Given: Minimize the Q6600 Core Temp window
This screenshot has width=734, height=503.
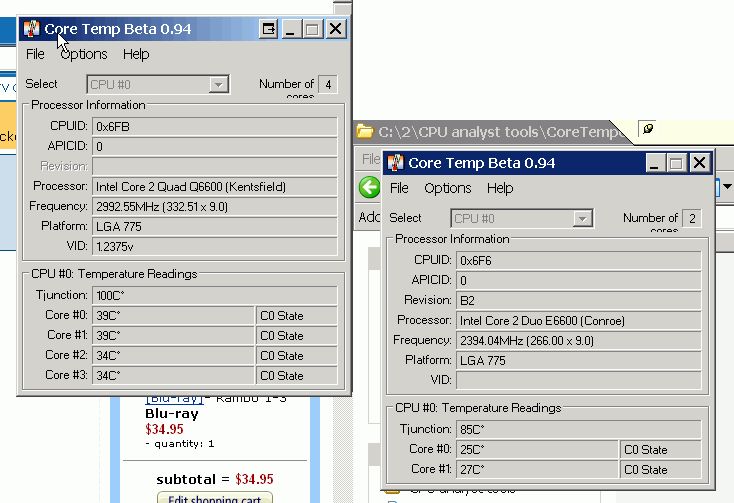Looking at the screenshot, I should (x=290, y=29).
